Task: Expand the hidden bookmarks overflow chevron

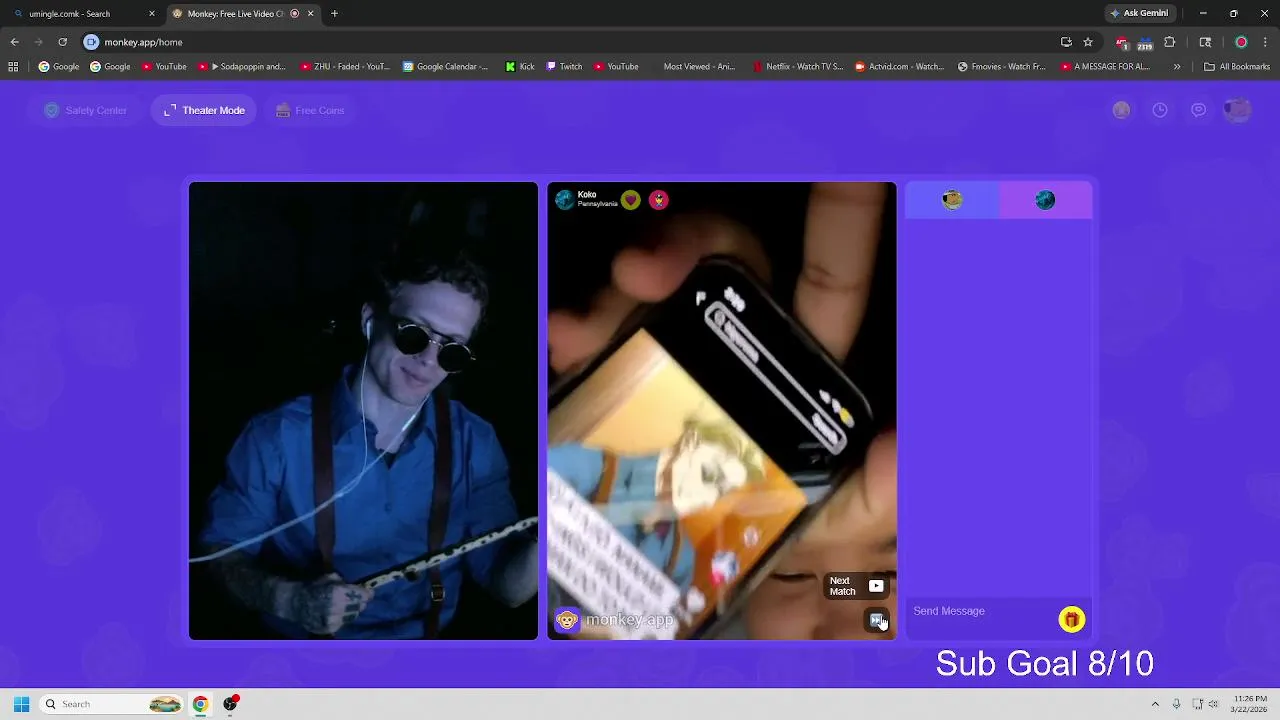Action: coord(1177,67)
